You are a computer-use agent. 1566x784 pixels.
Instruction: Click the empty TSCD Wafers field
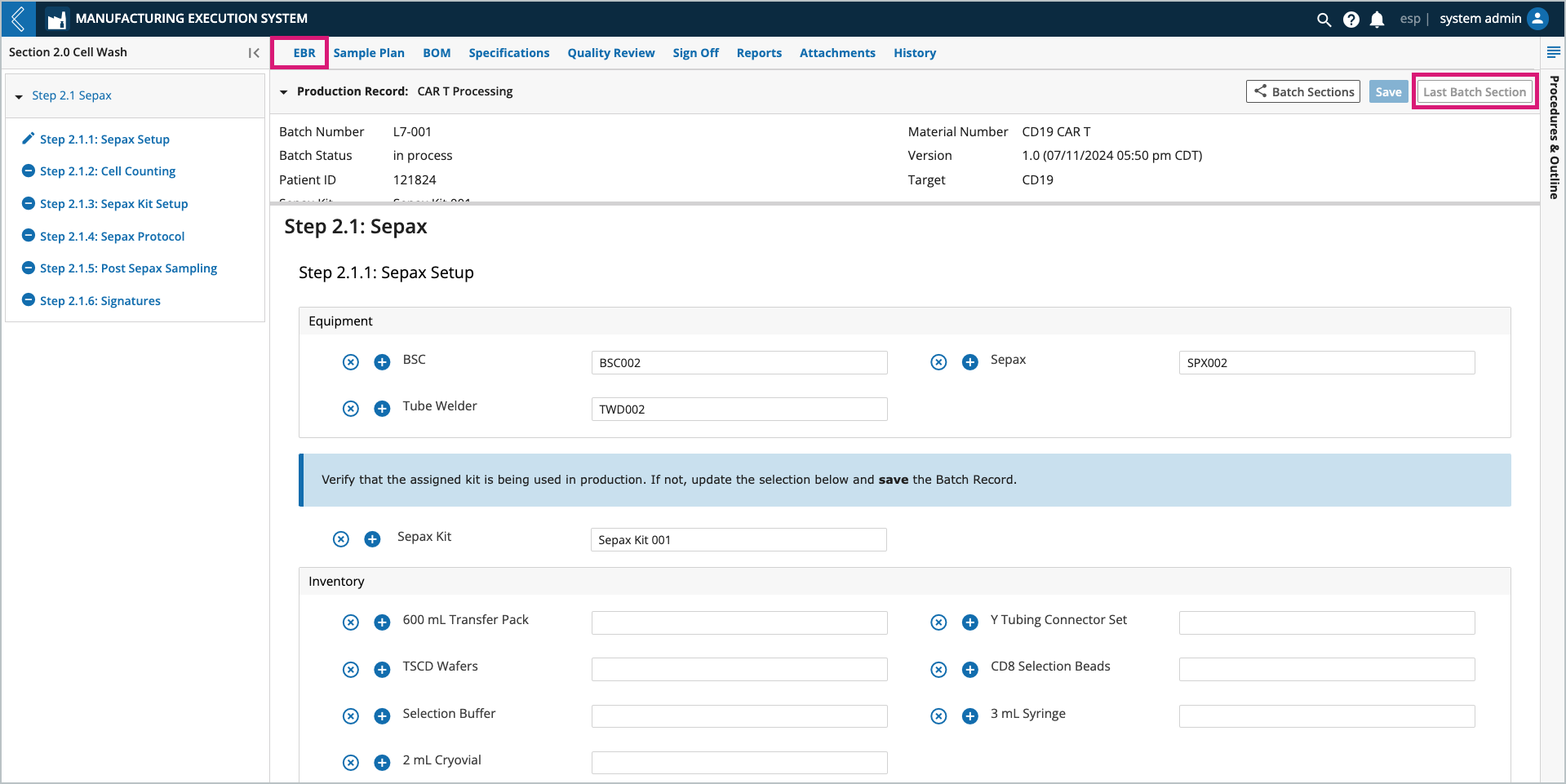click(739, 670)
